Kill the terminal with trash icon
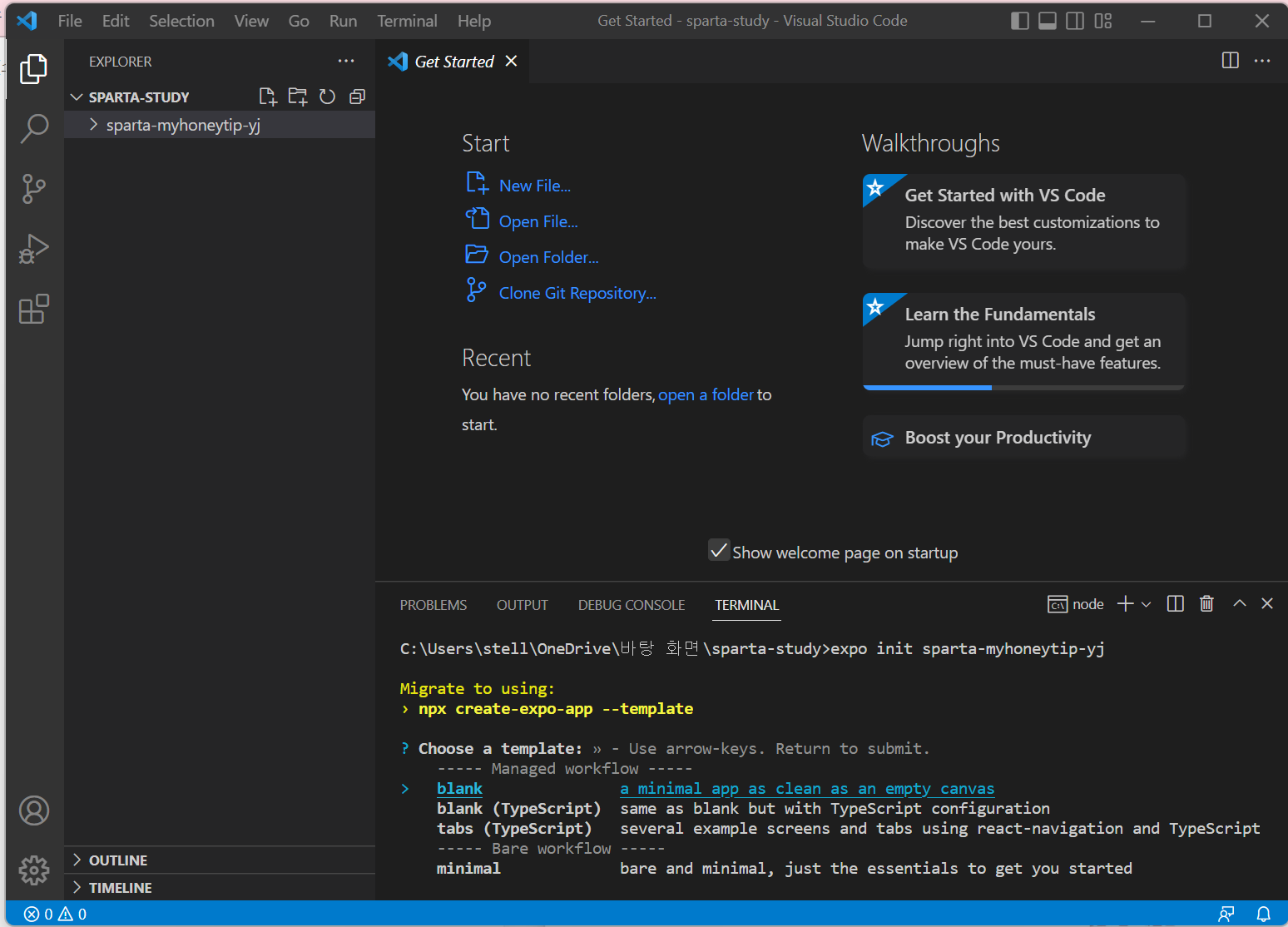 point(1206,604)
